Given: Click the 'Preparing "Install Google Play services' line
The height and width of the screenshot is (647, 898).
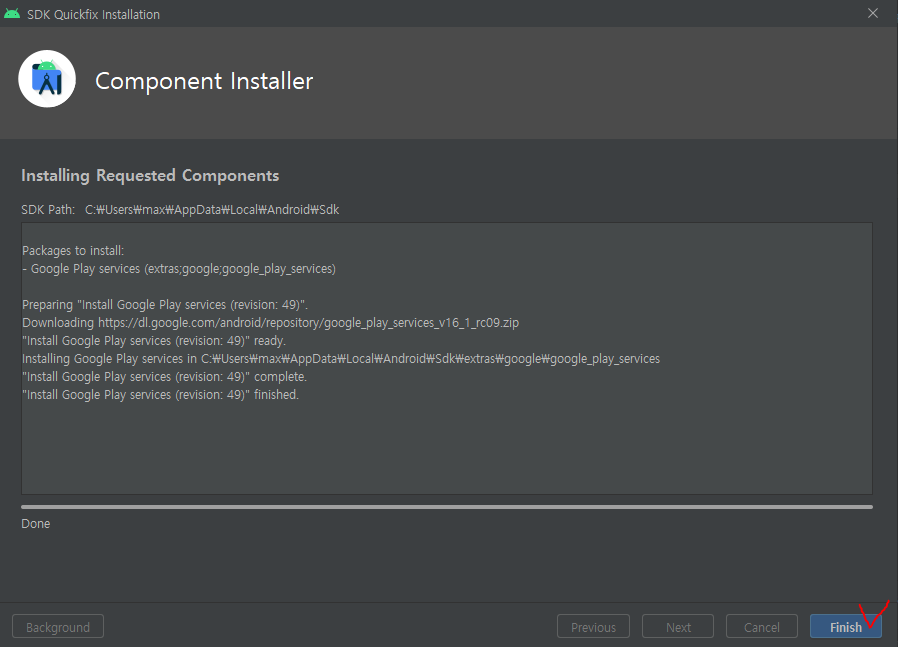Looking at the screenshot, I should [x=165, y=305].
